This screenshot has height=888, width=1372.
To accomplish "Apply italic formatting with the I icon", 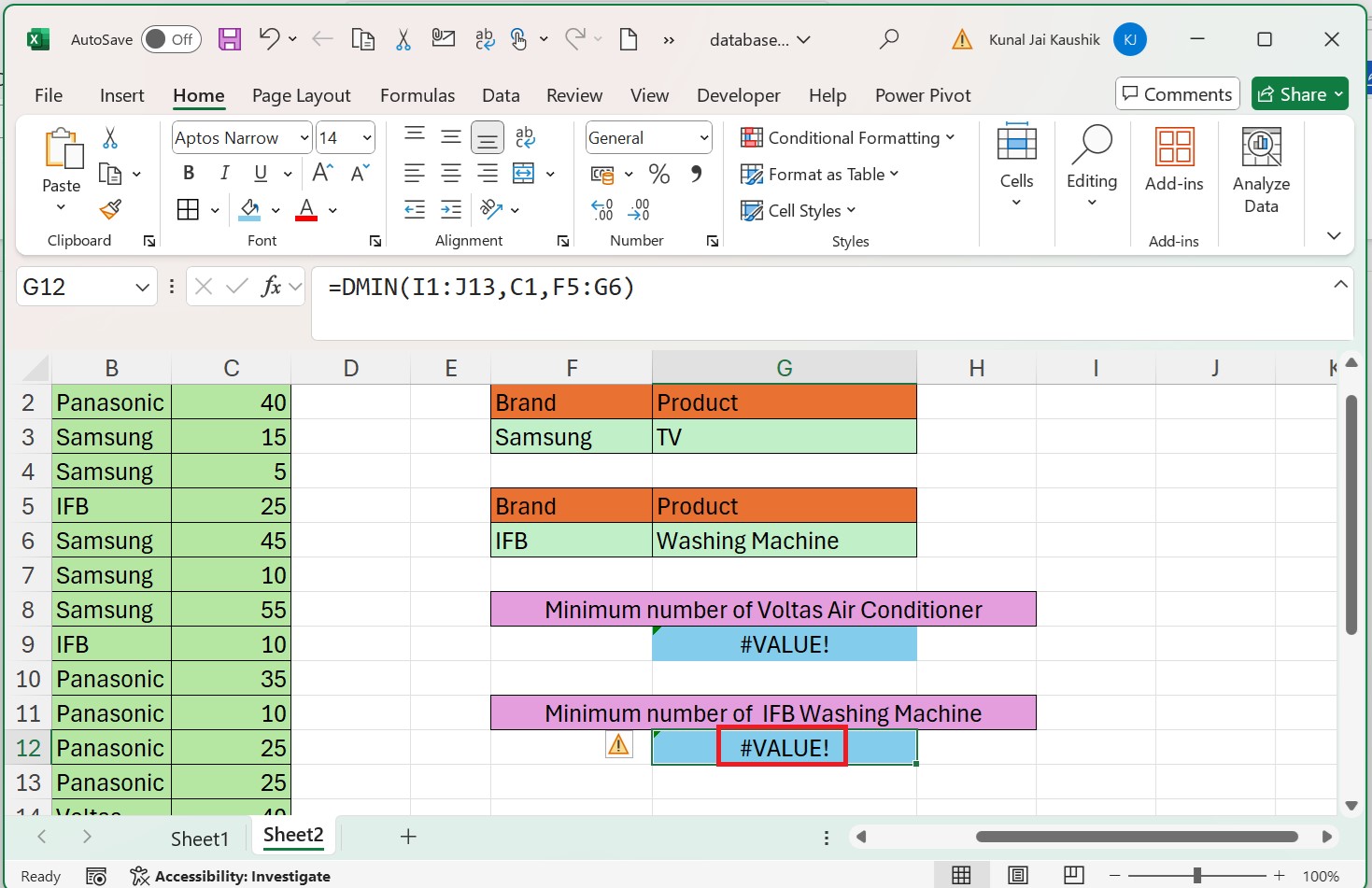I will coord(224,173).
